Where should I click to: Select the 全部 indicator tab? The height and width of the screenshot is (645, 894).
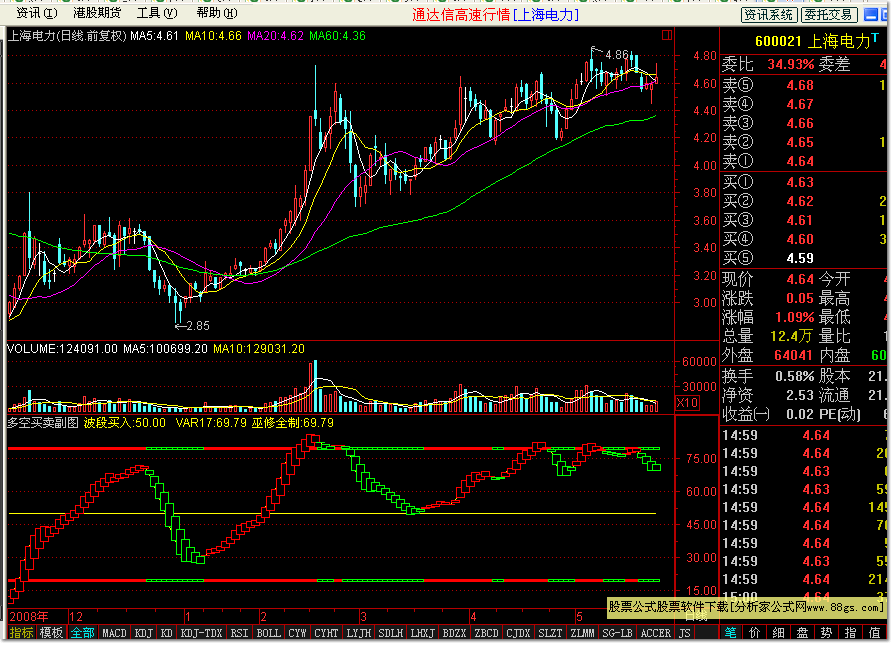83,633
